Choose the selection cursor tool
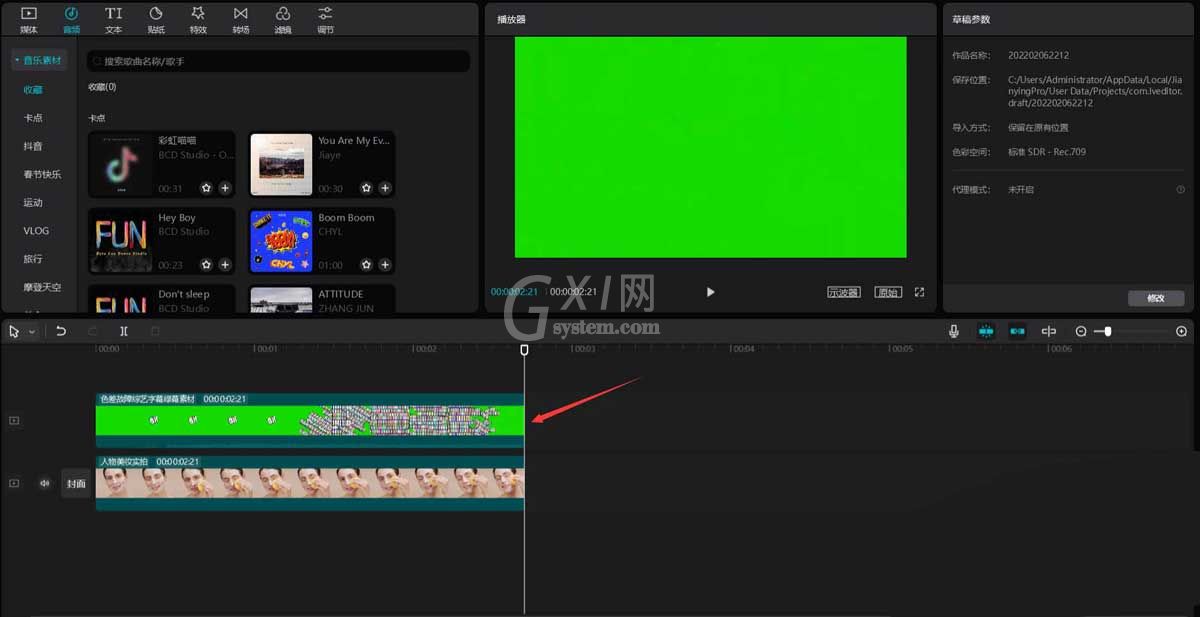Viewport: 1200px width, 617px height. [x=15, y=331]
